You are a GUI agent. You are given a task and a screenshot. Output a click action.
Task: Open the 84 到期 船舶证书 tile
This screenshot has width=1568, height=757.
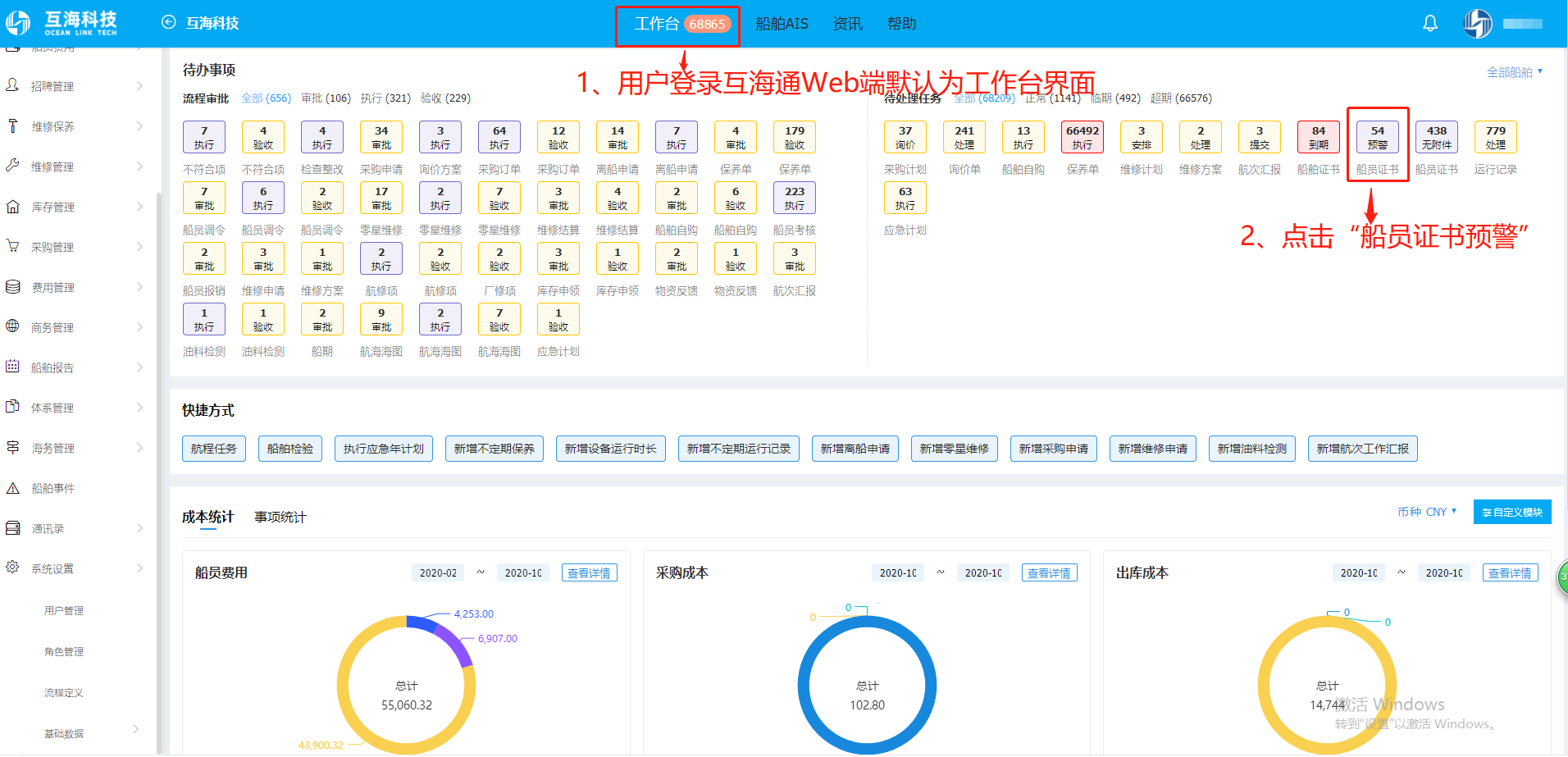(x=1319, y=137)
